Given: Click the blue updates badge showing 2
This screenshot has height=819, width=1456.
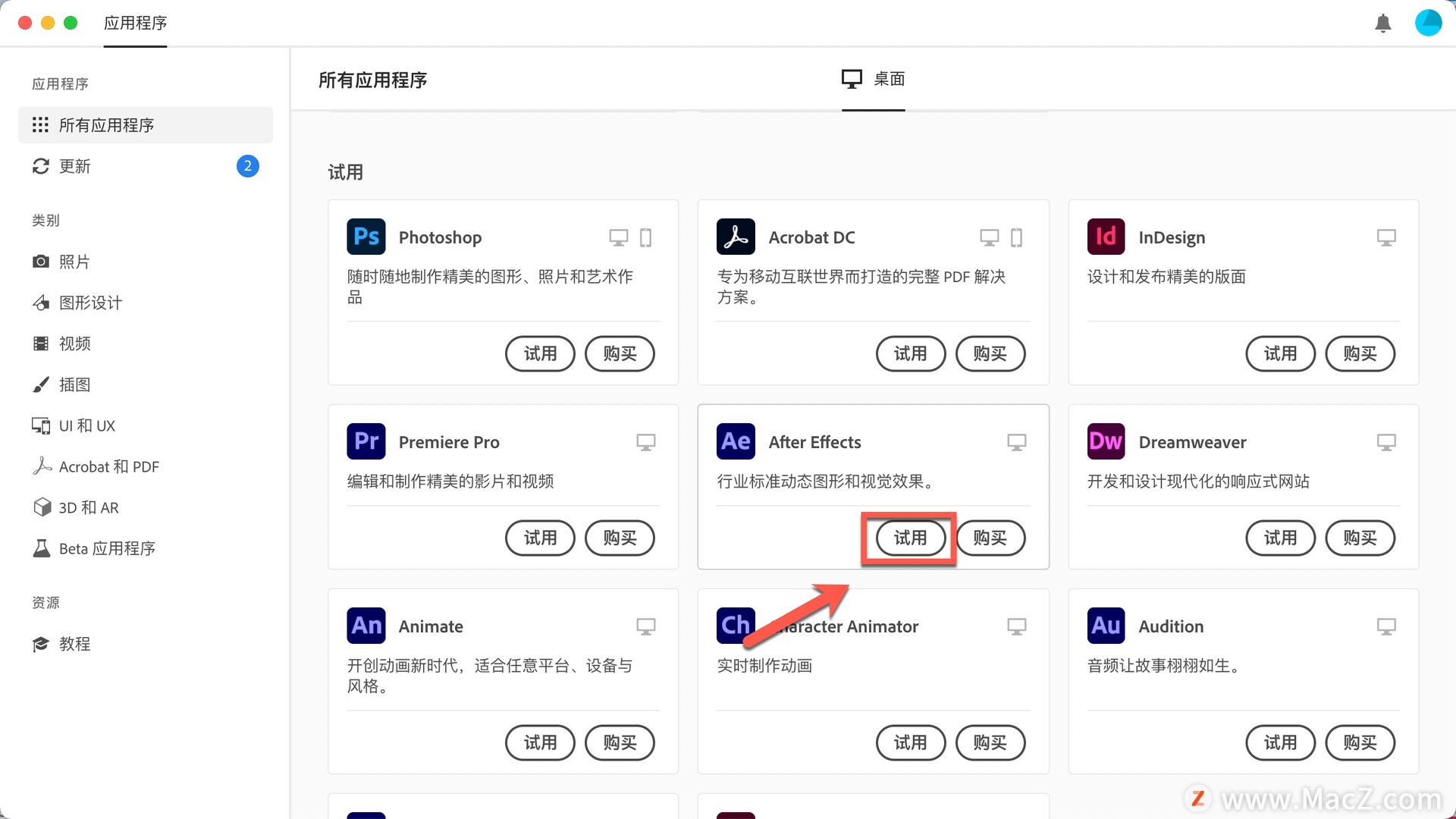Looking at the screenshot, I should point(247,166).
